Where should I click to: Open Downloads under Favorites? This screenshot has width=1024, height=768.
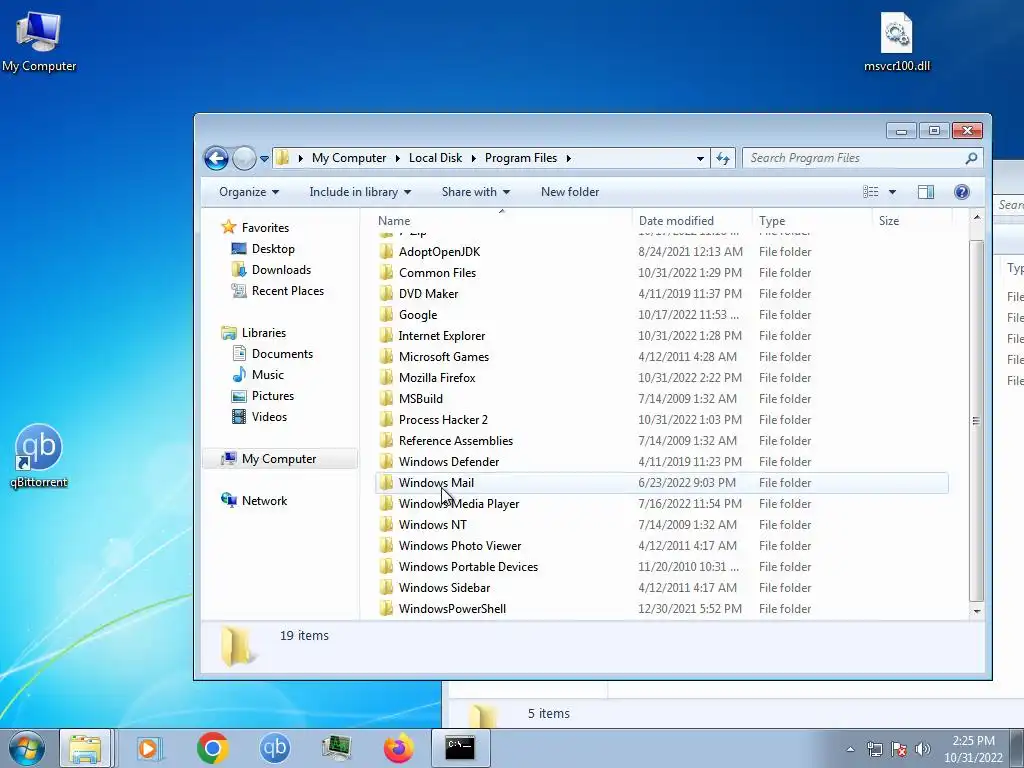(x=281, y=270)
